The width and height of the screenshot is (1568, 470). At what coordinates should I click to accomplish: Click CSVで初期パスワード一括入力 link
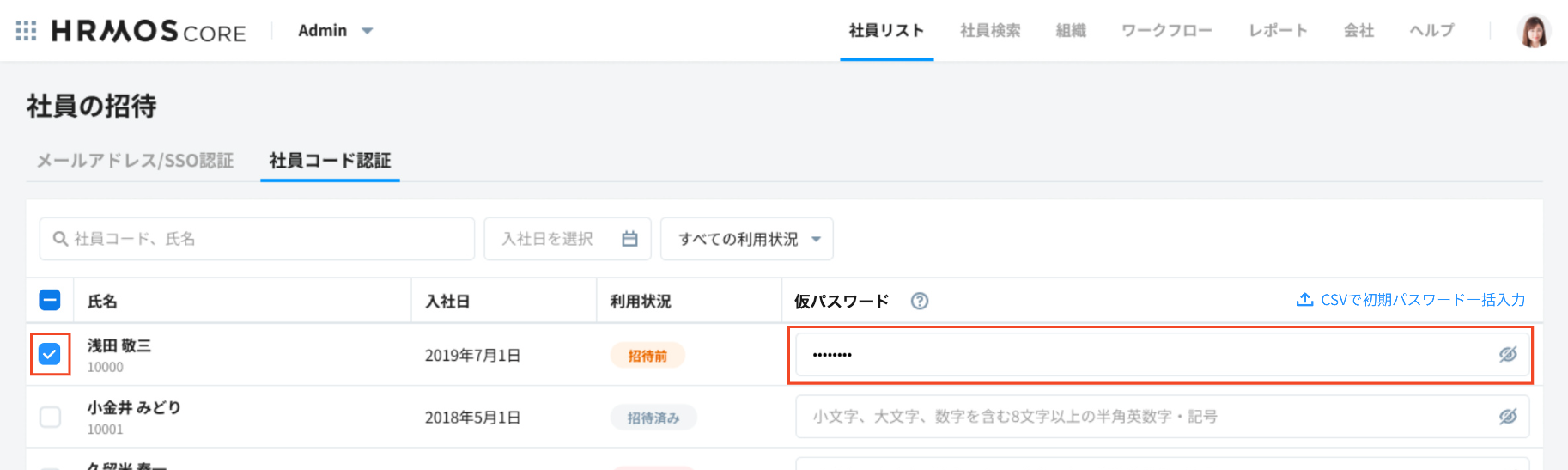pos(1422,300)
